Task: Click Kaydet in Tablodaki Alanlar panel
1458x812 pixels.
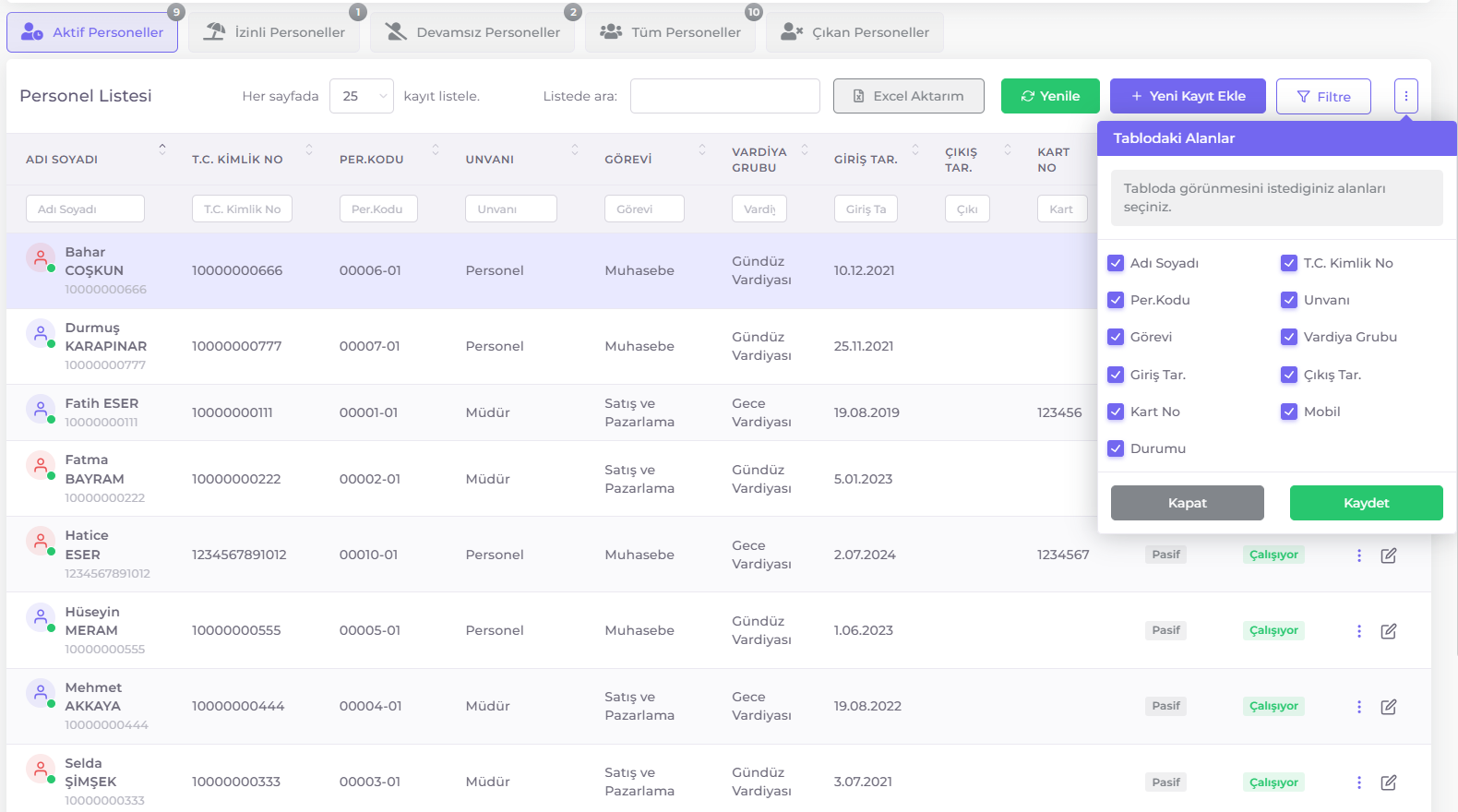Action: click(x=1367, y=503)
